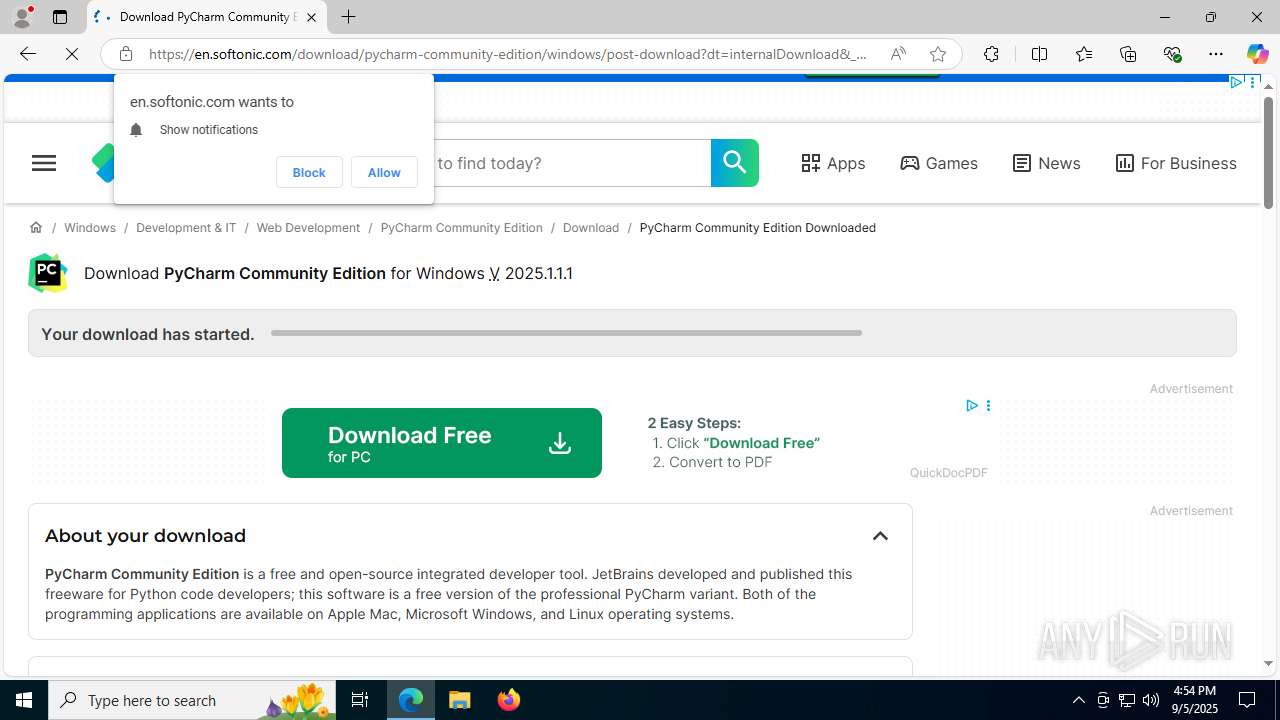Open the Apps menu
Viewport: 1280px width, 720px height.
click(833, 163)
